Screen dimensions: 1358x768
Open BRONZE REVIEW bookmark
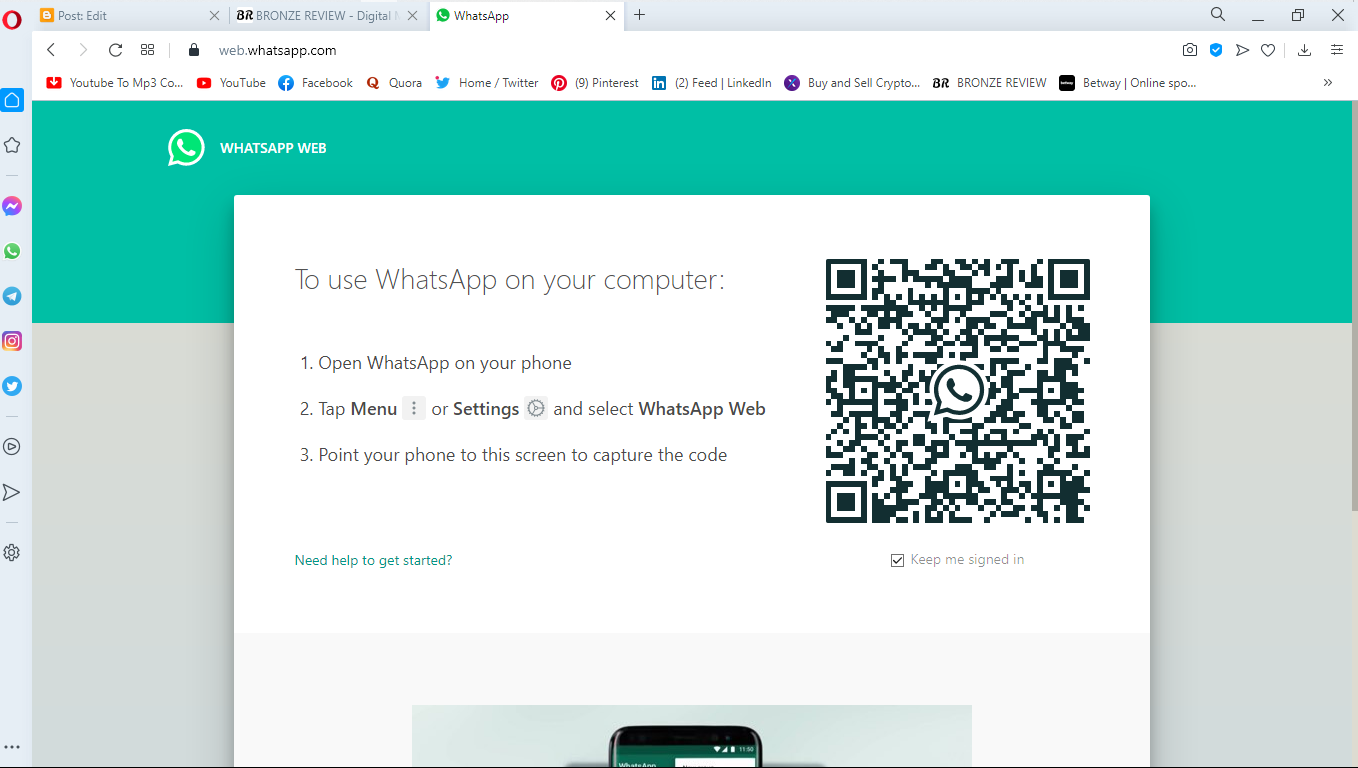tap(990, 83)
